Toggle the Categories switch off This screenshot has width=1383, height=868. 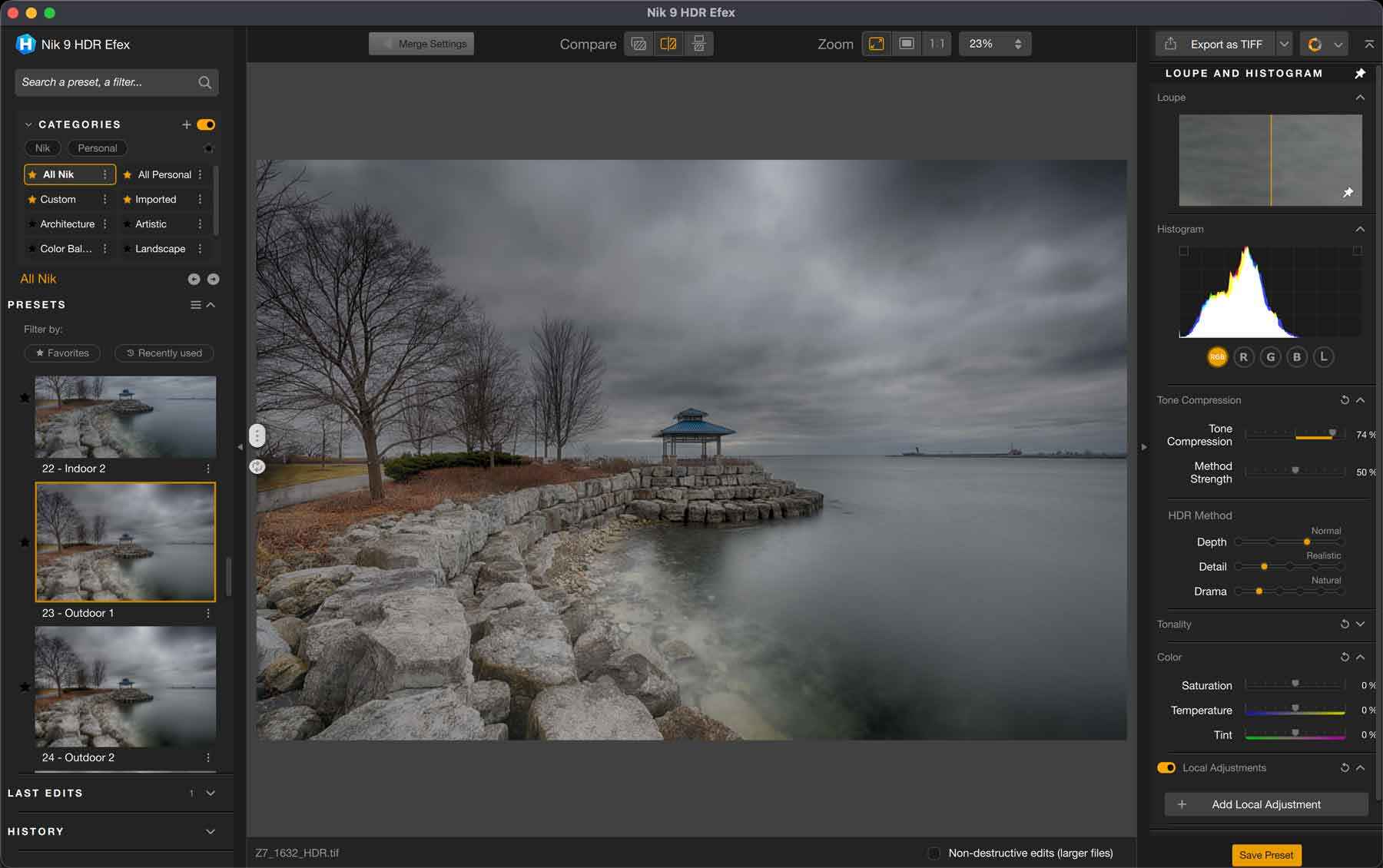pyautogui.click(x=206, y=124)
